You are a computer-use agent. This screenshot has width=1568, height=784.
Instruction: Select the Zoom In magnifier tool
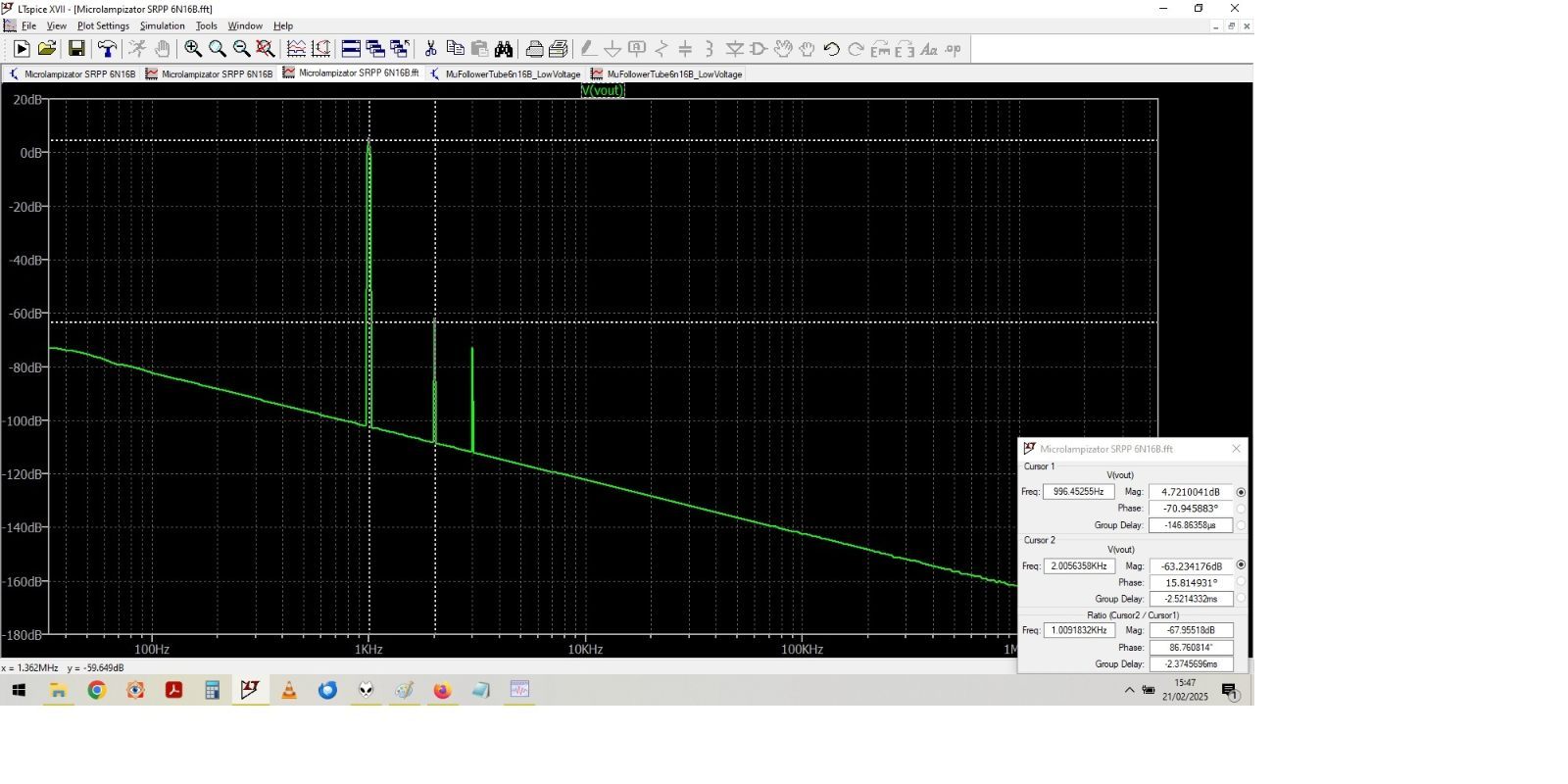tap(193, 49)
